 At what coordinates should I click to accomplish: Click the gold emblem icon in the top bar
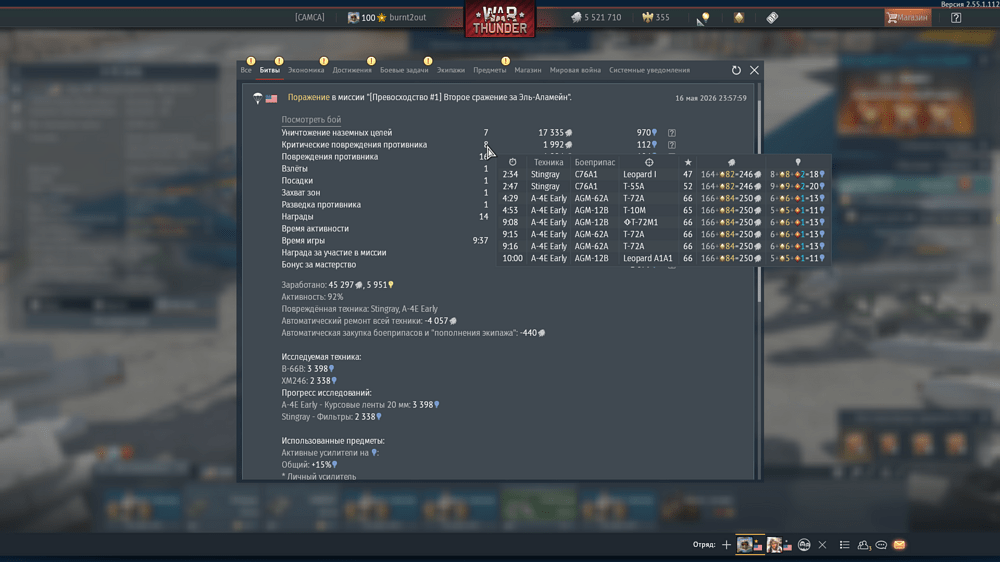click(x=739, y=18)
